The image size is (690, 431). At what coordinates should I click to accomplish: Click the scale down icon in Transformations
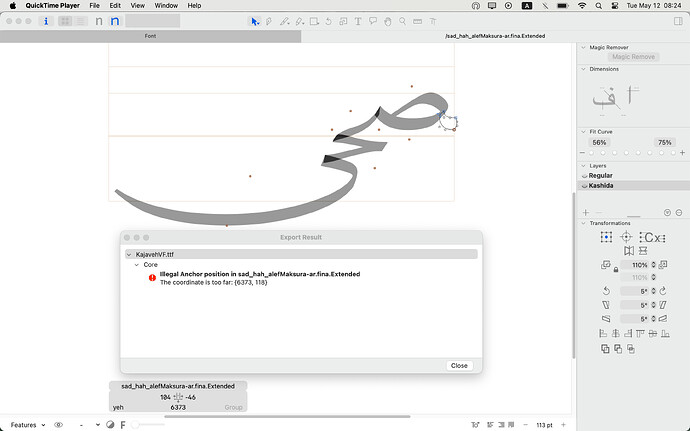[606, 265]
